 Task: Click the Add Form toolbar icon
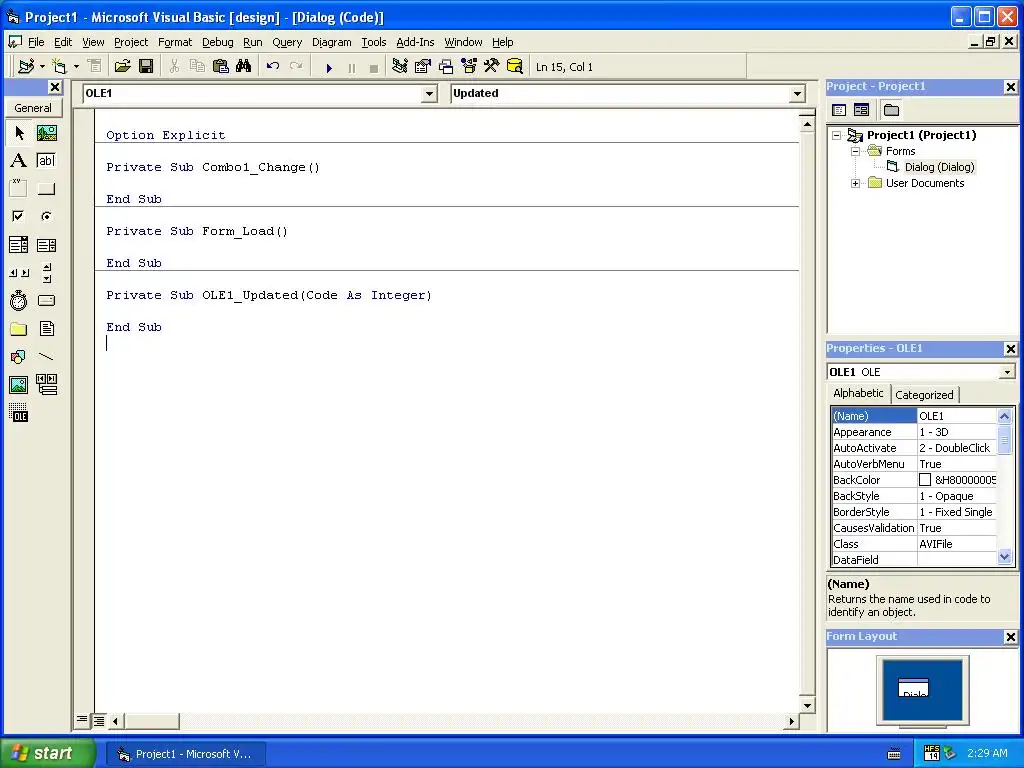tap(59, 67)
